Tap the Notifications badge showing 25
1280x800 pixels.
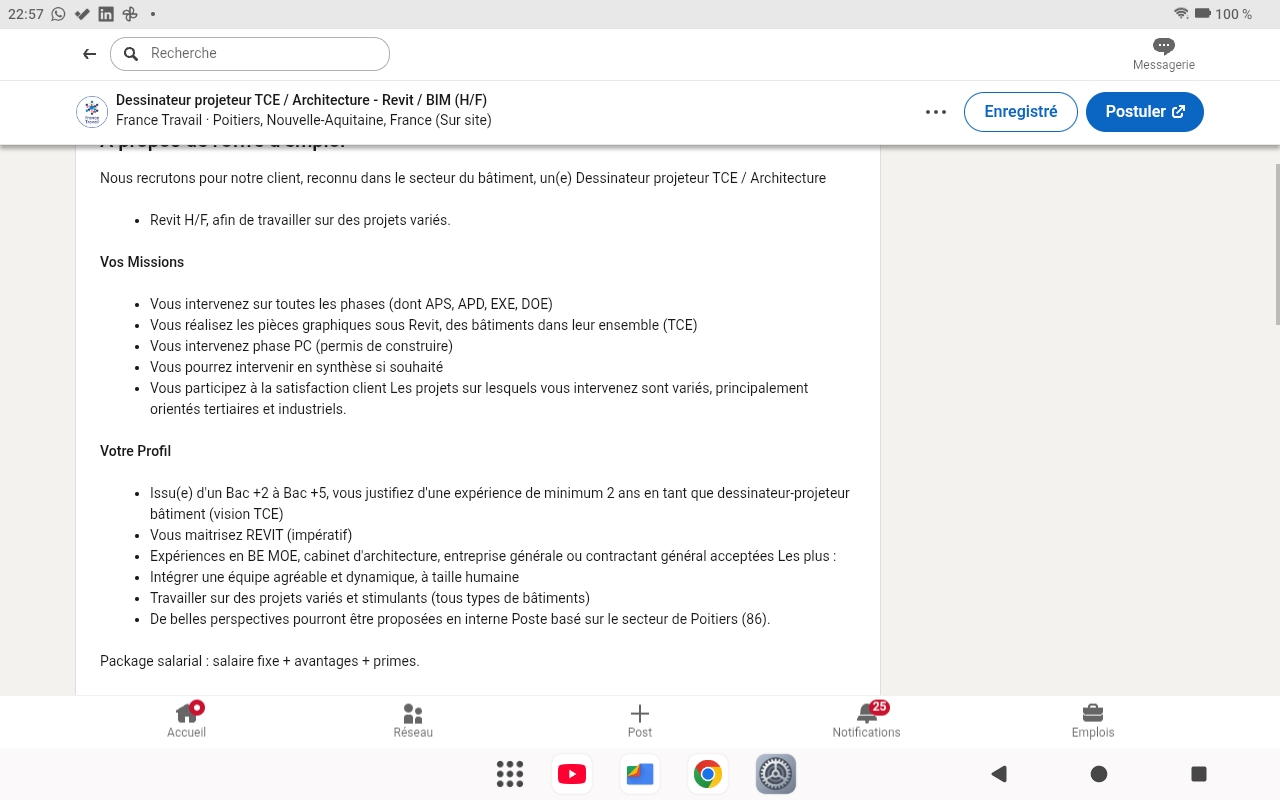coord(878,707)
